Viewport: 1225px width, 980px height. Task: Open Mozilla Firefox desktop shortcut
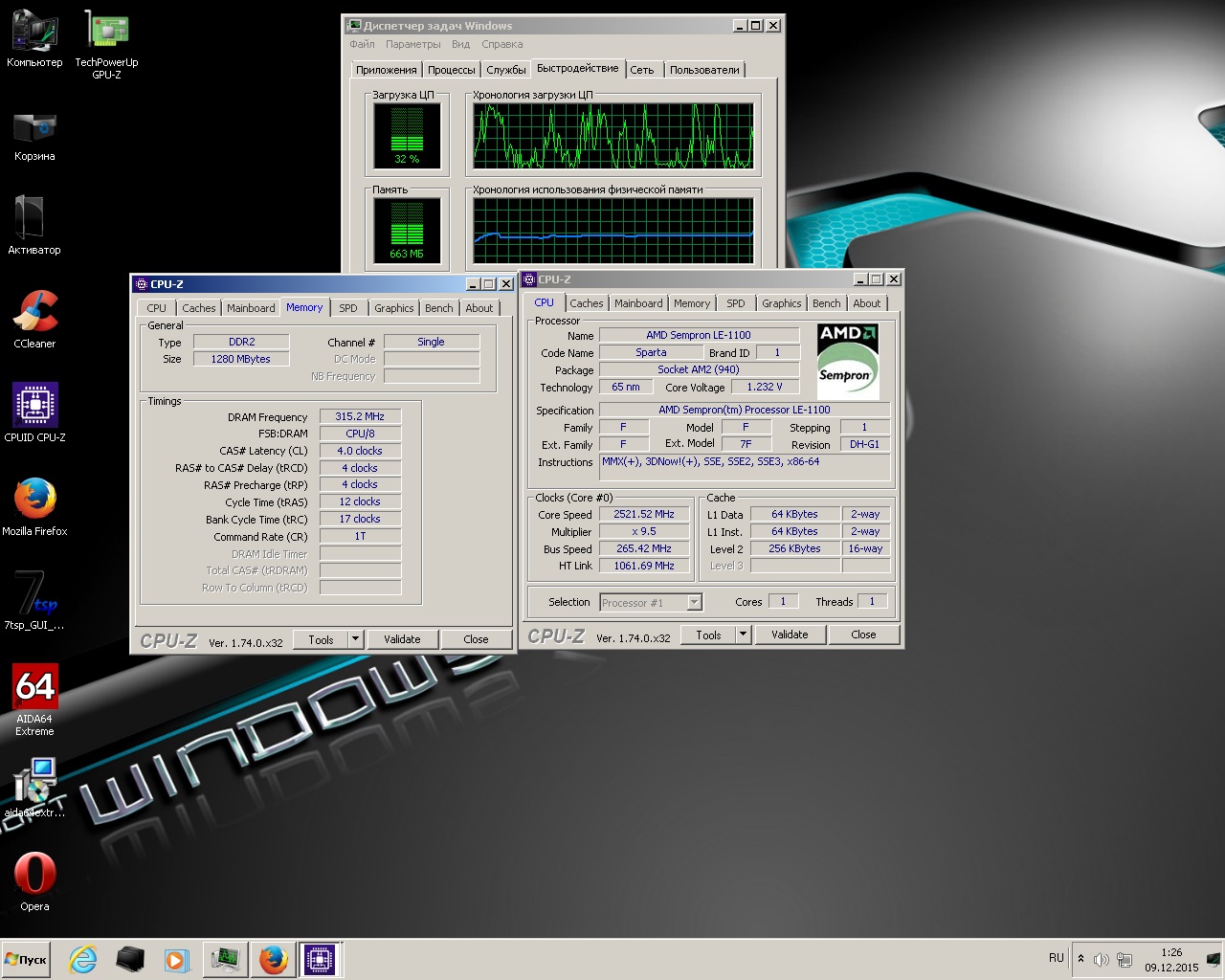pos(34,506)
